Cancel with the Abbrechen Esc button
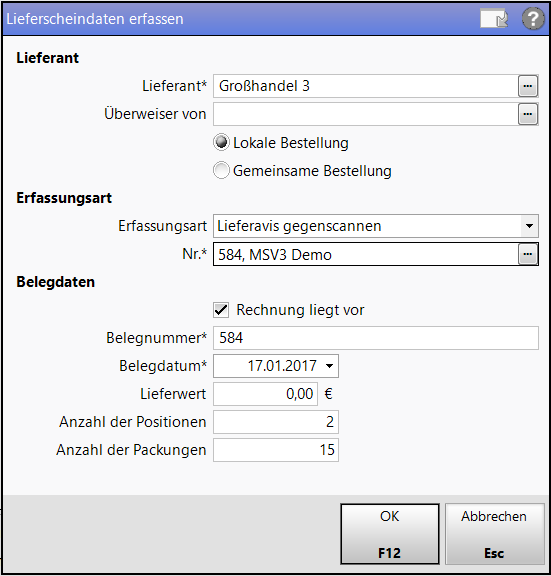 click(x=494, y=534)
